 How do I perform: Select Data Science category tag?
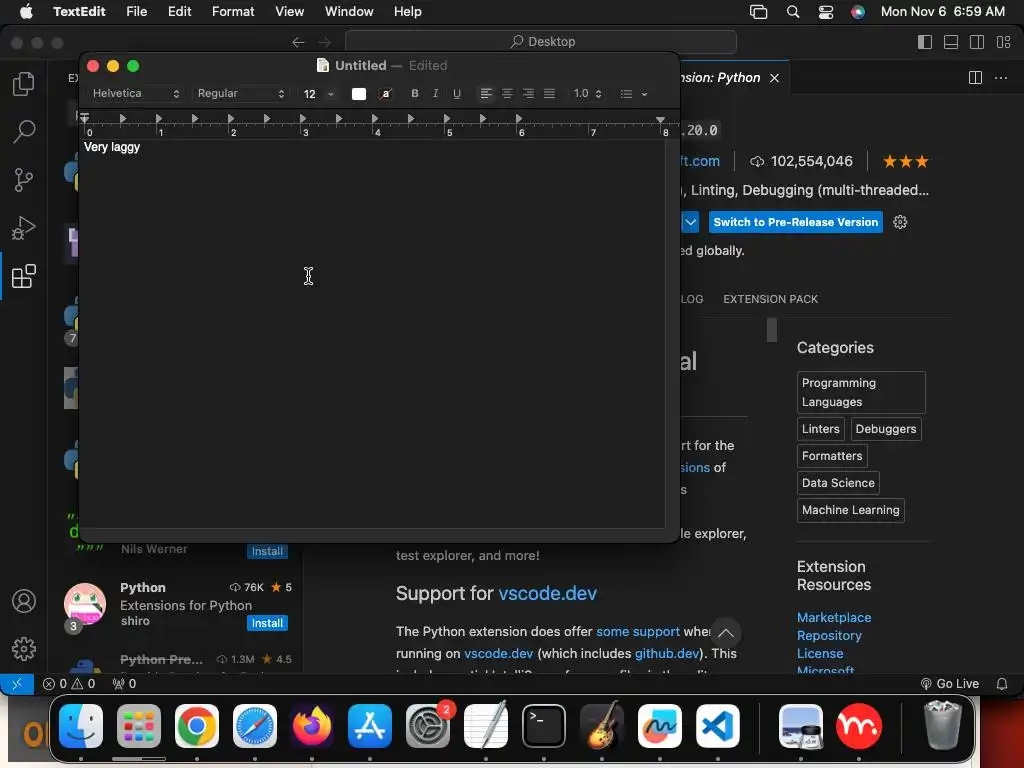838,483
